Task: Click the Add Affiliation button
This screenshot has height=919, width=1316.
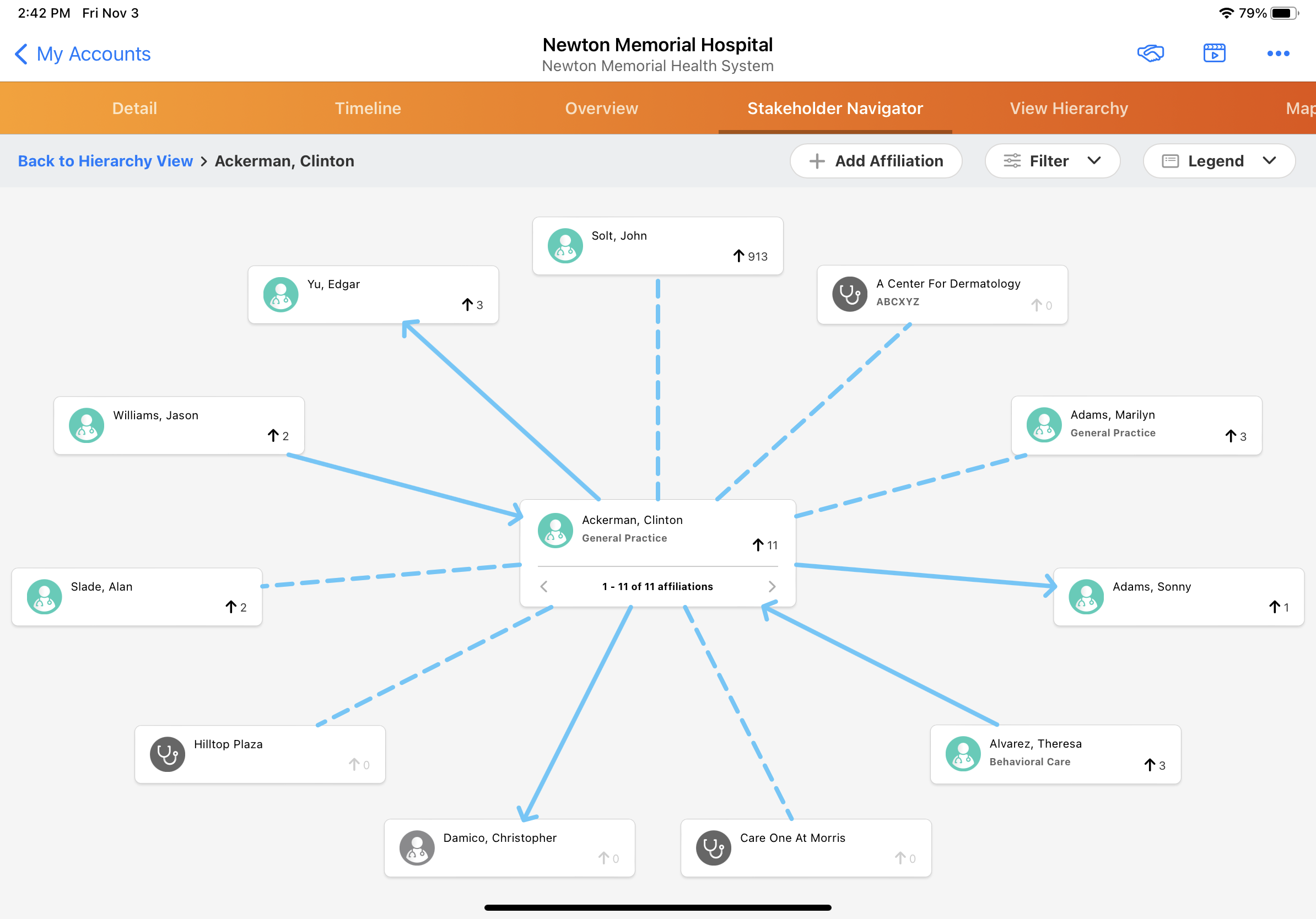Action: tap(875, 161)
